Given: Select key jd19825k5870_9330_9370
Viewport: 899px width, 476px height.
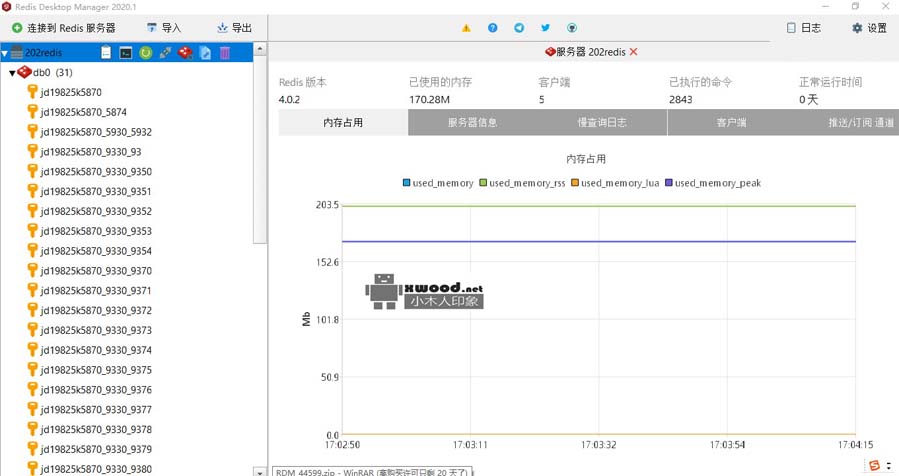Looking at the screenshot, I should (x=96, y=271).
